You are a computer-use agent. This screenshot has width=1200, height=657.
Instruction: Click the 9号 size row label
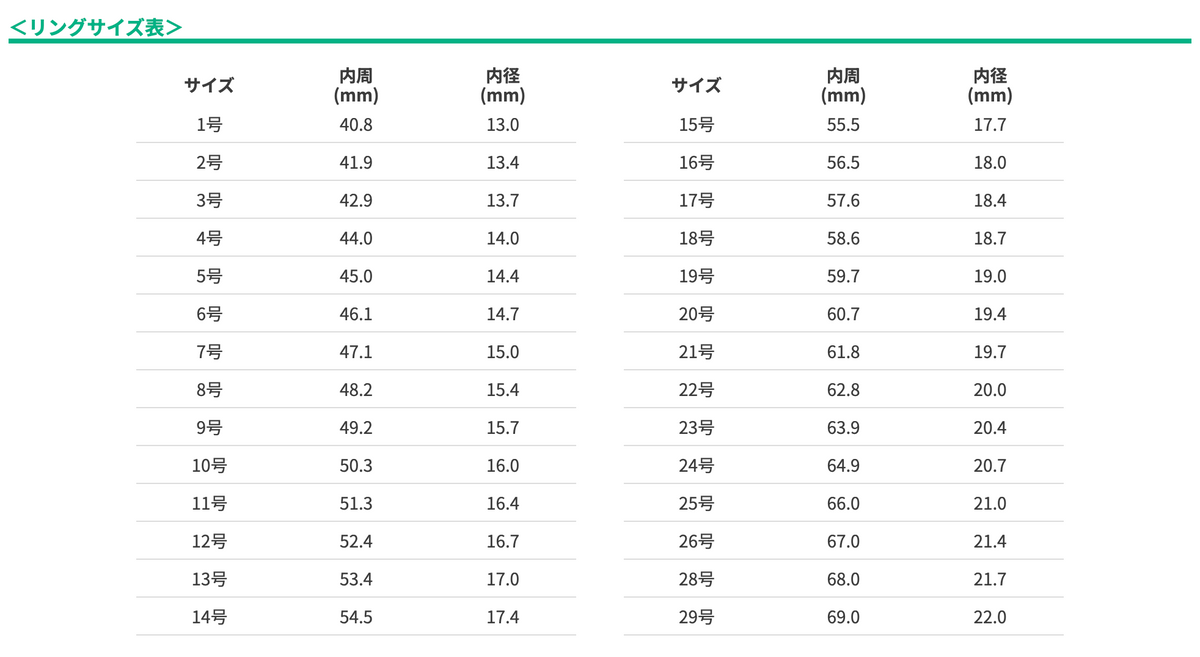coord(209,428)
